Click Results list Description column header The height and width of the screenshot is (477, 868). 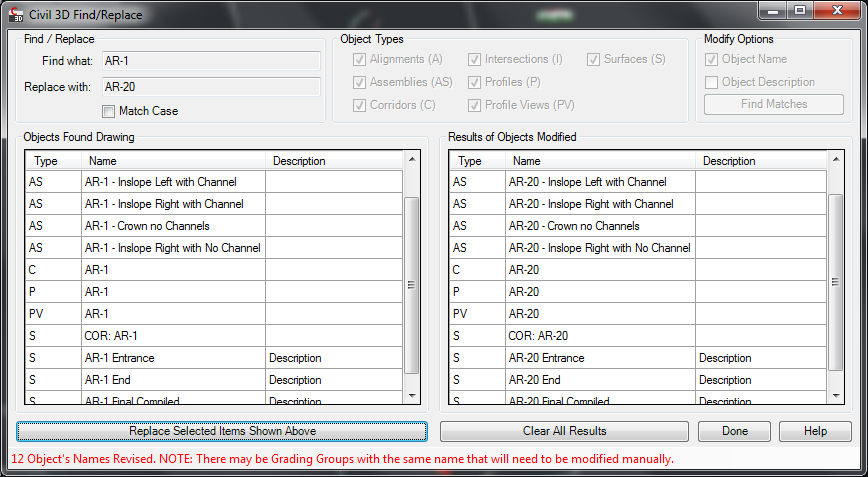(761, 161)
